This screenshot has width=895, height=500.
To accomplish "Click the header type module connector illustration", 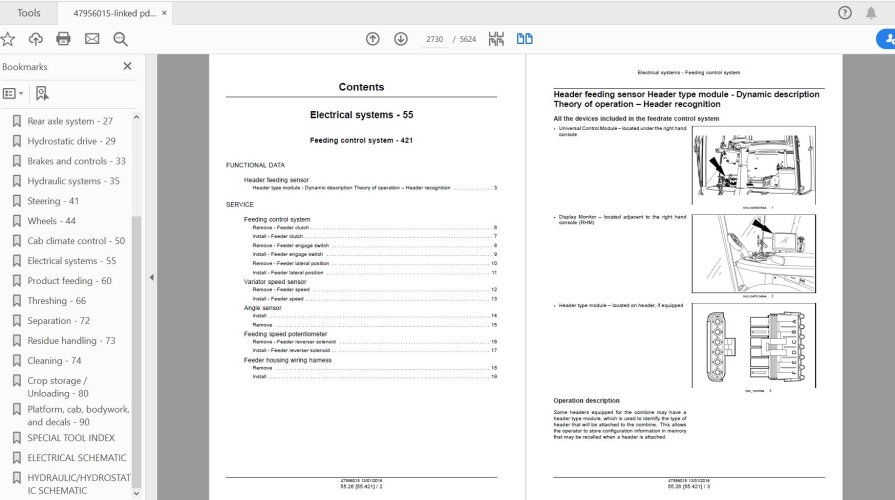I will click(753, 345).
